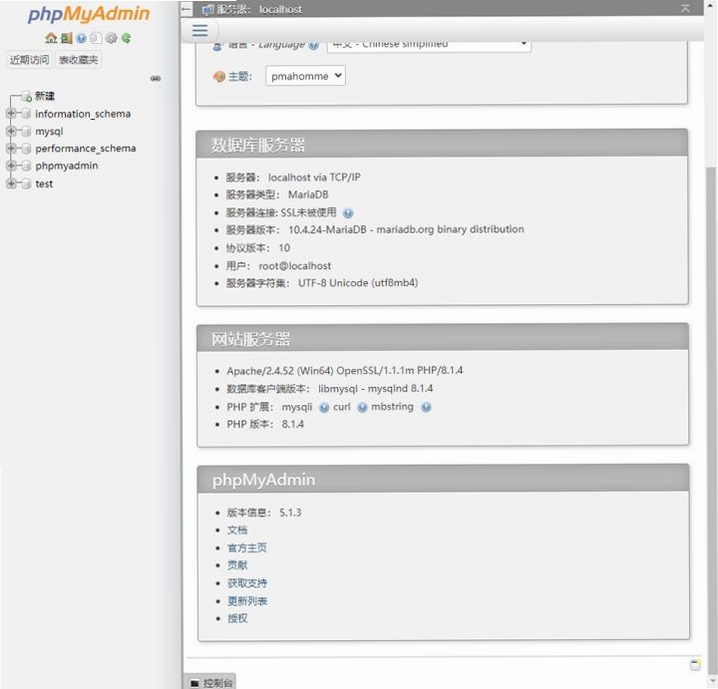Click the Language help icon

coord(314,45)
